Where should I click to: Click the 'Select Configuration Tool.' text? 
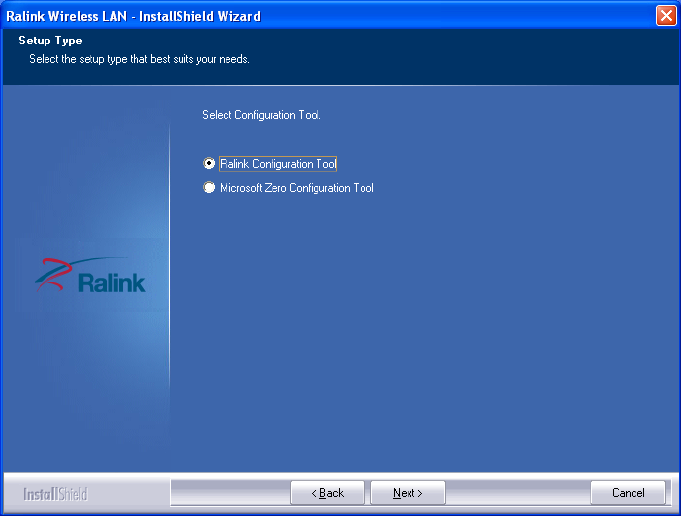pyautogui.click(x=261, y=115)
